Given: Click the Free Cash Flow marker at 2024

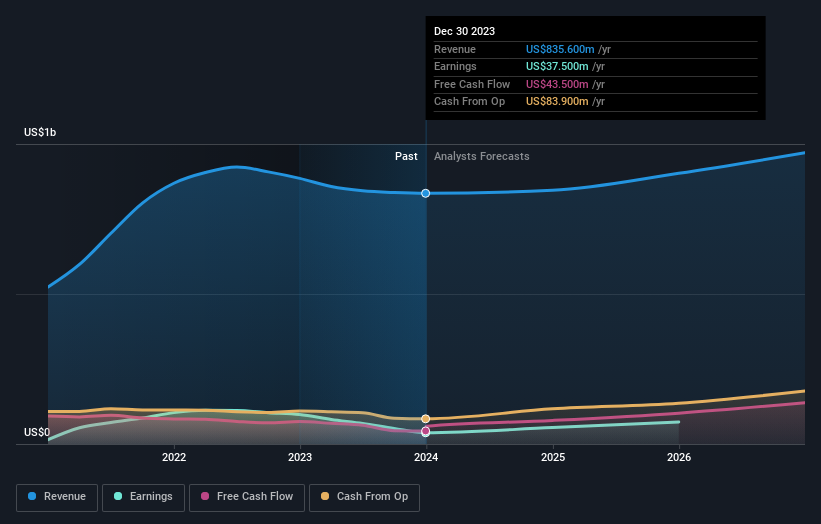Looking at the screenshot, I should (x=426, y=431).
